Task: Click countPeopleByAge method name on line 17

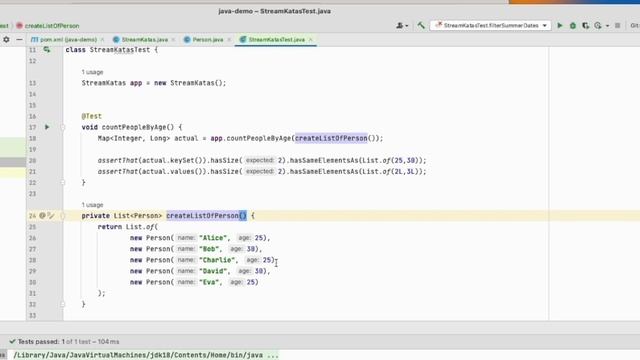Action: [133, 127]
